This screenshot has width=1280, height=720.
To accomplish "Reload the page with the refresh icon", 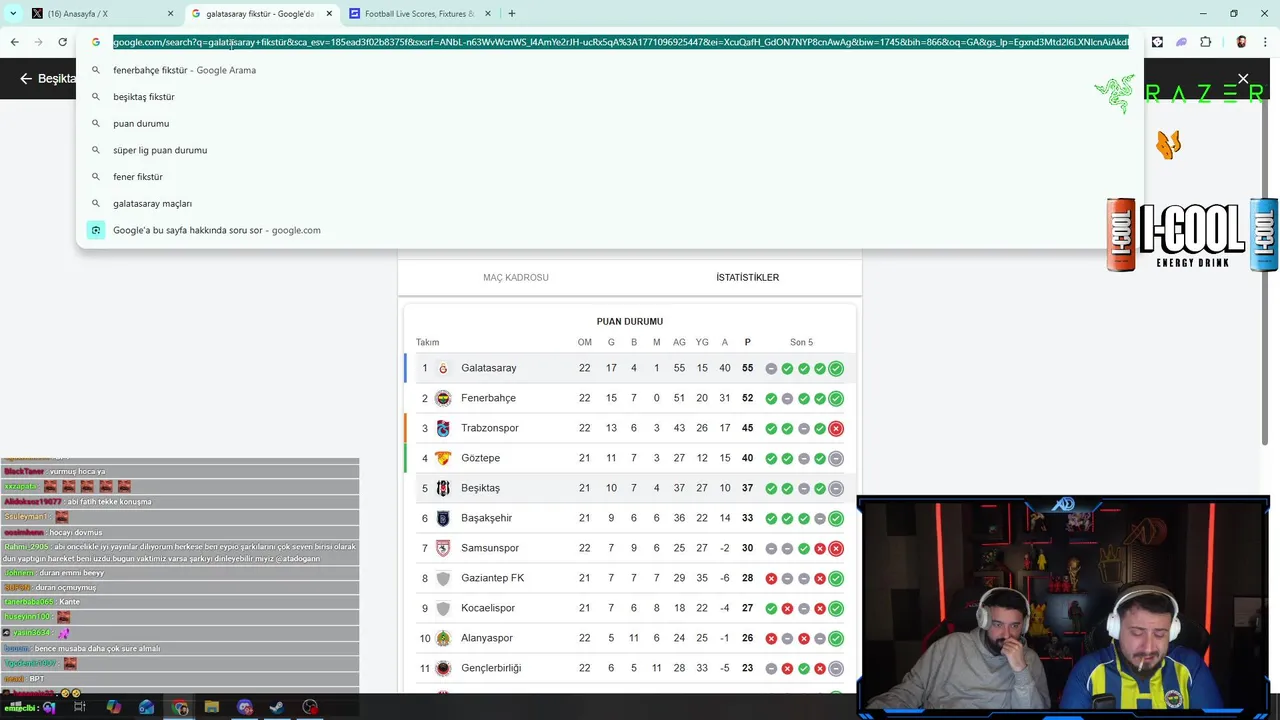I will (x=62, y=42).
